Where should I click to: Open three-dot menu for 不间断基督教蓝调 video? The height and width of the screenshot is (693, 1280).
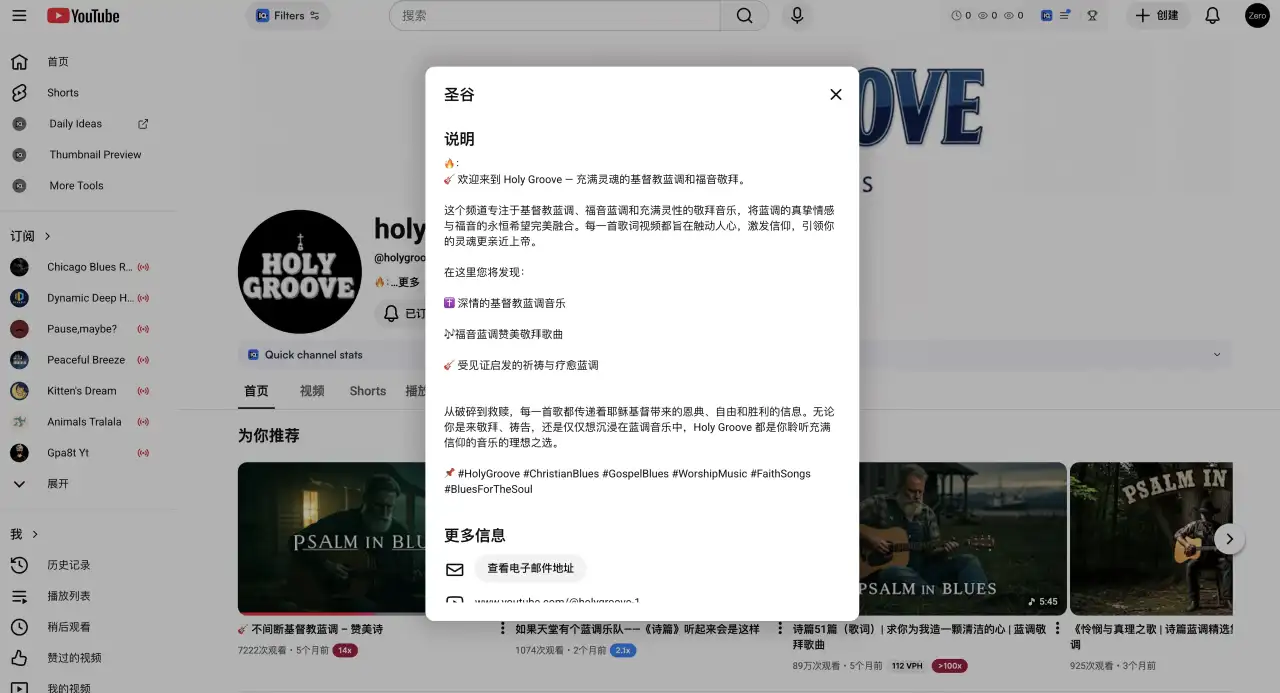tap(503, 629)
